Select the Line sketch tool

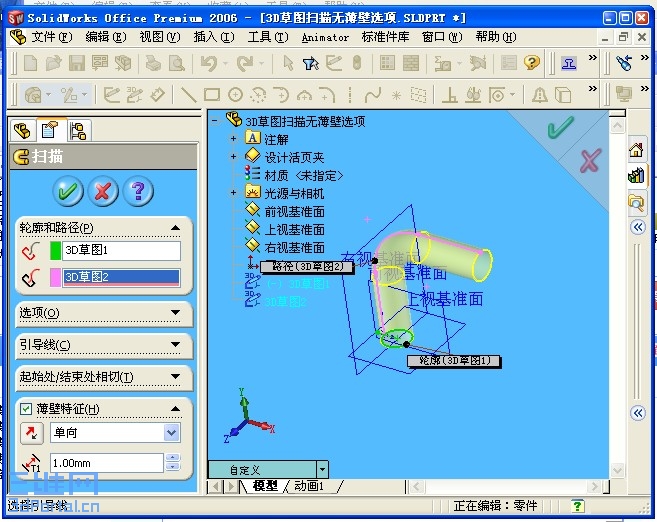pyautogui.click(x=189, y=95)
